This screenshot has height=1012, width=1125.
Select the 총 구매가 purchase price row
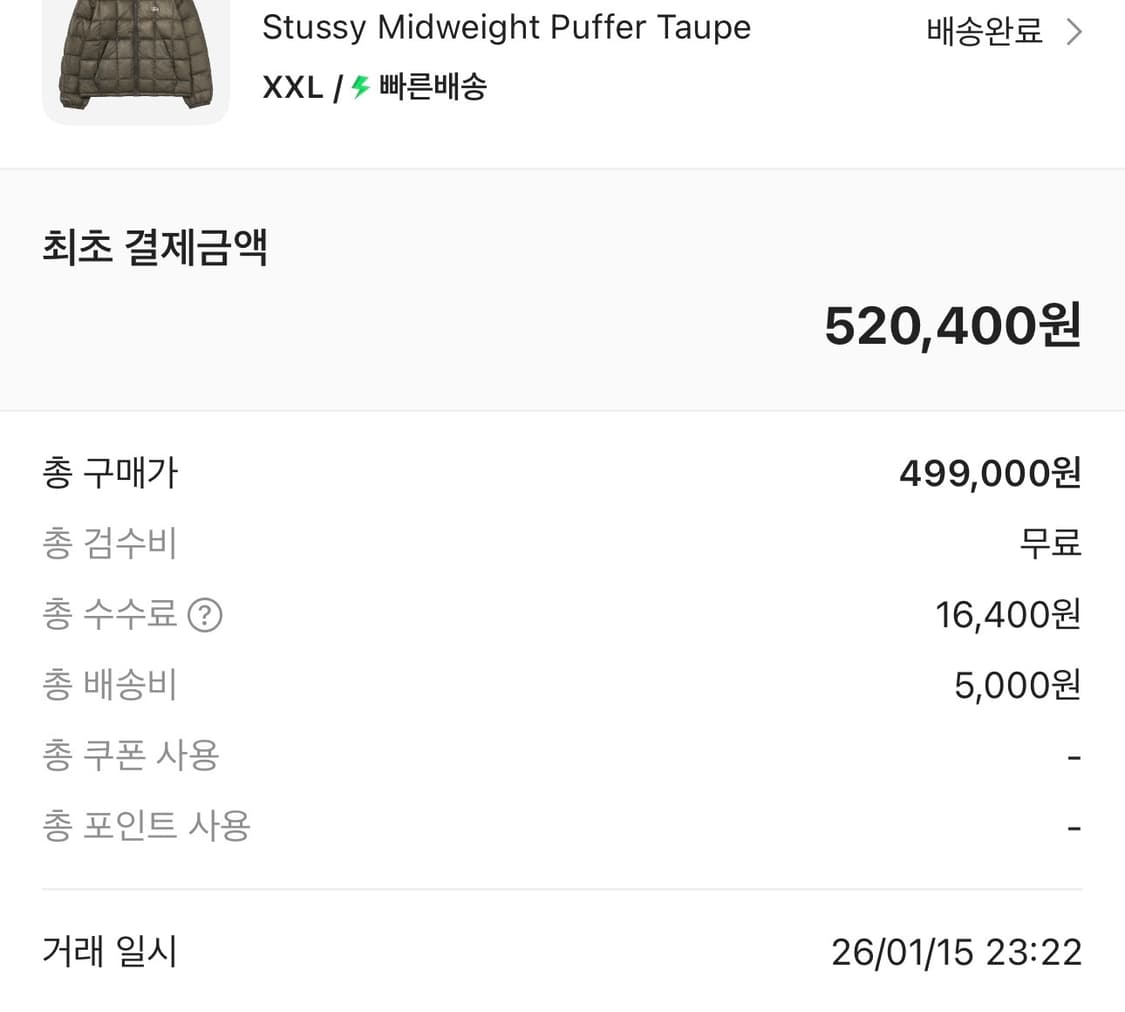(110, 473)
